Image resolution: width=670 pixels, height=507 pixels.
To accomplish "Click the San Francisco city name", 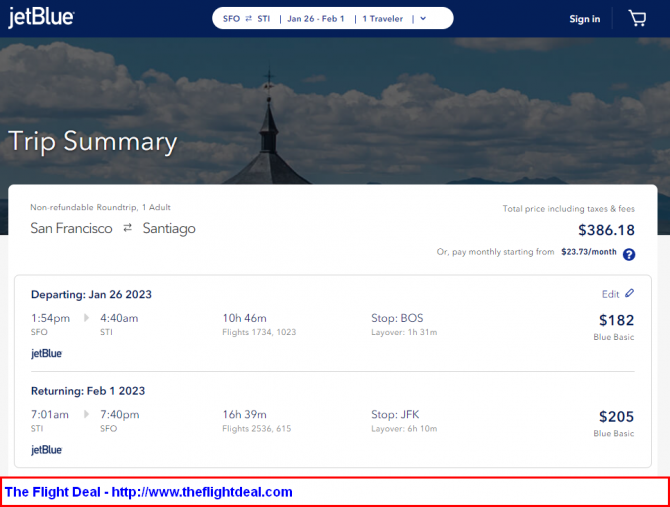I will 71,228.
